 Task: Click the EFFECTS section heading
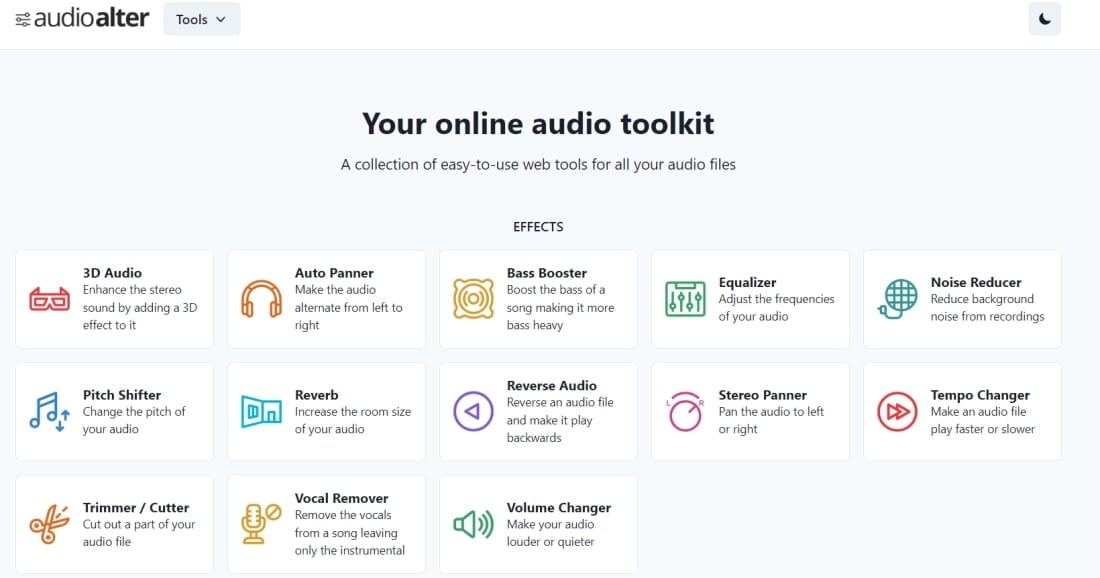(538, 227)
